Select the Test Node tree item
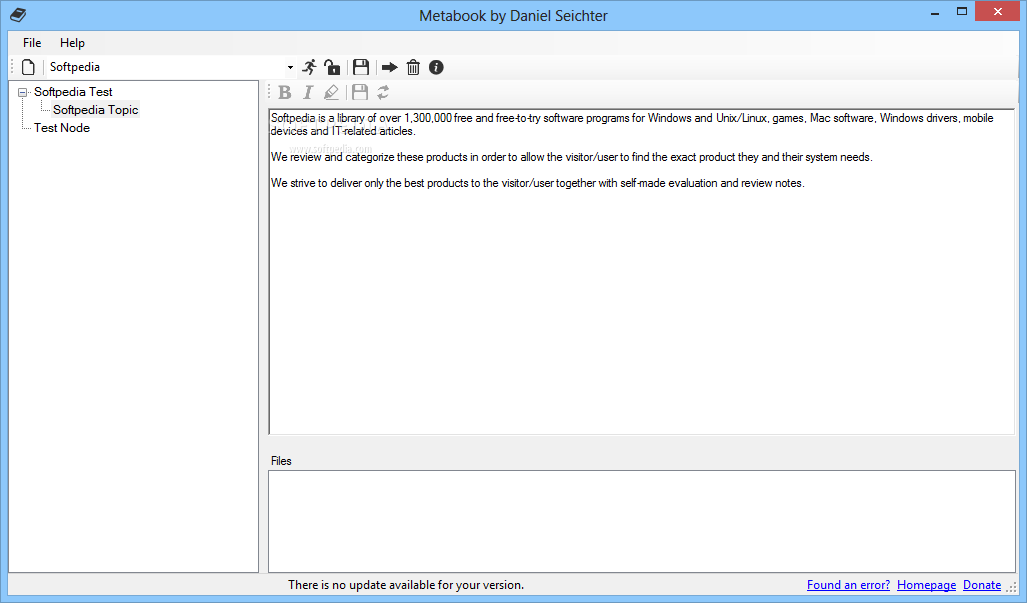The height and width of the screenshot is (603, 1027). 62,128
